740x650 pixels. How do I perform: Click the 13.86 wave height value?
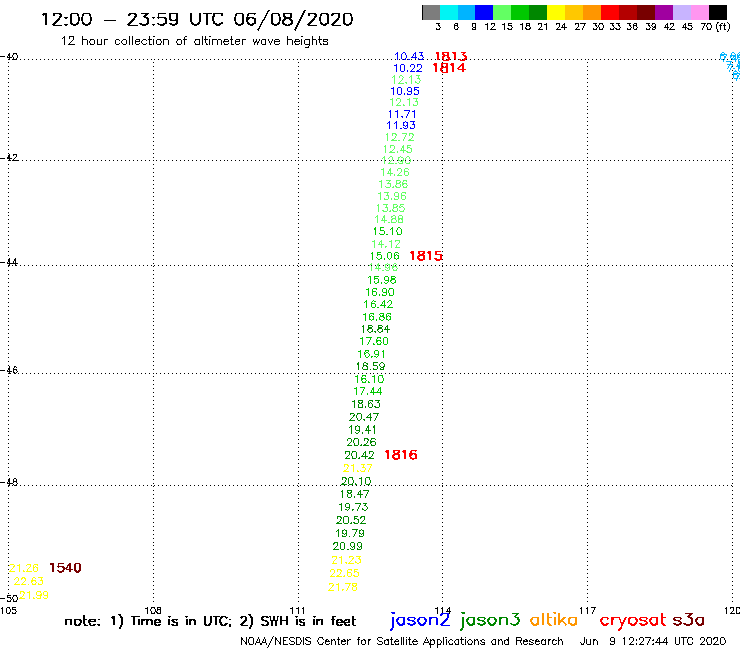pyautogui.click(x=393, y=185)
